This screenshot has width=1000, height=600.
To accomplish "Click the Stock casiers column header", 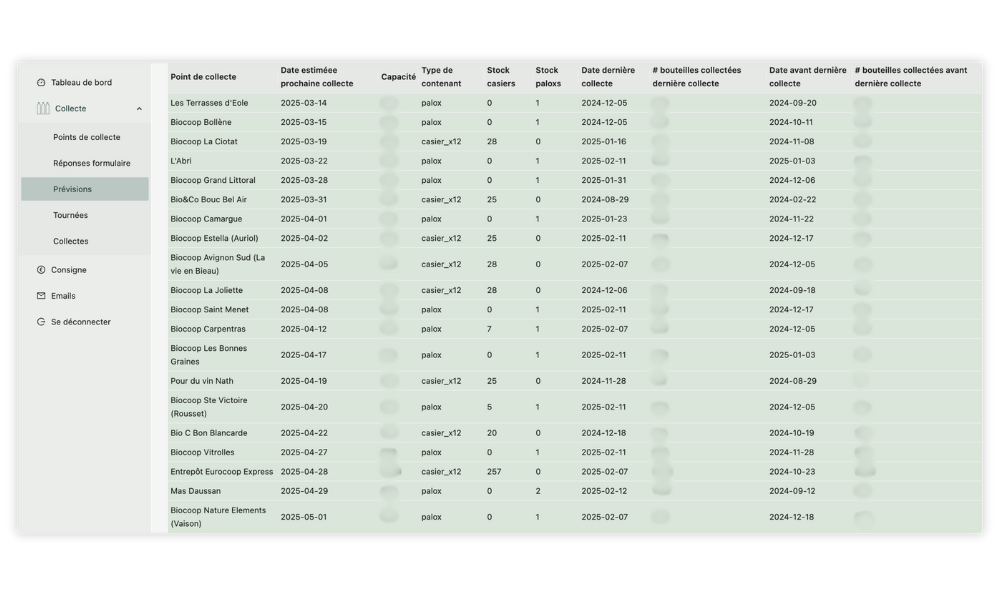I will [x=501, y=77].
